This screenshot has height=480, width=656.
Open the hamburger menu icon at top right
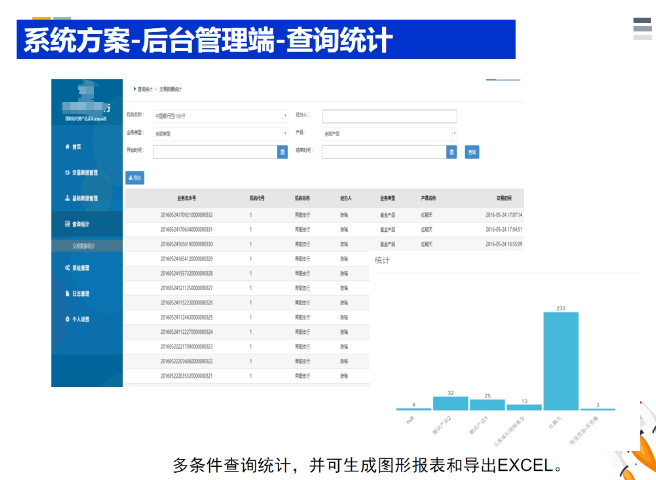coord(642,28)
